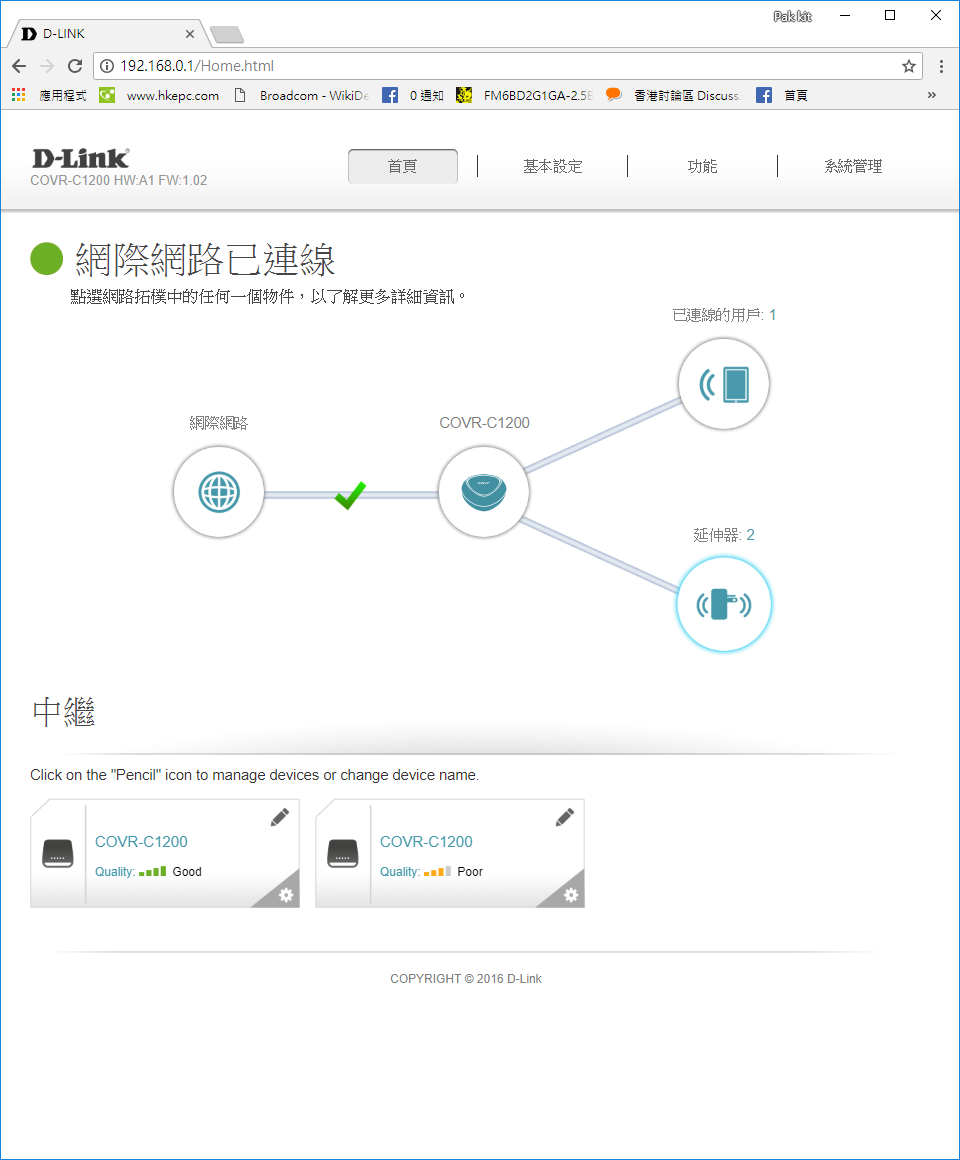Open a new browser tab
Viewport: 960px width, 1160px height.
click(227, 34)
